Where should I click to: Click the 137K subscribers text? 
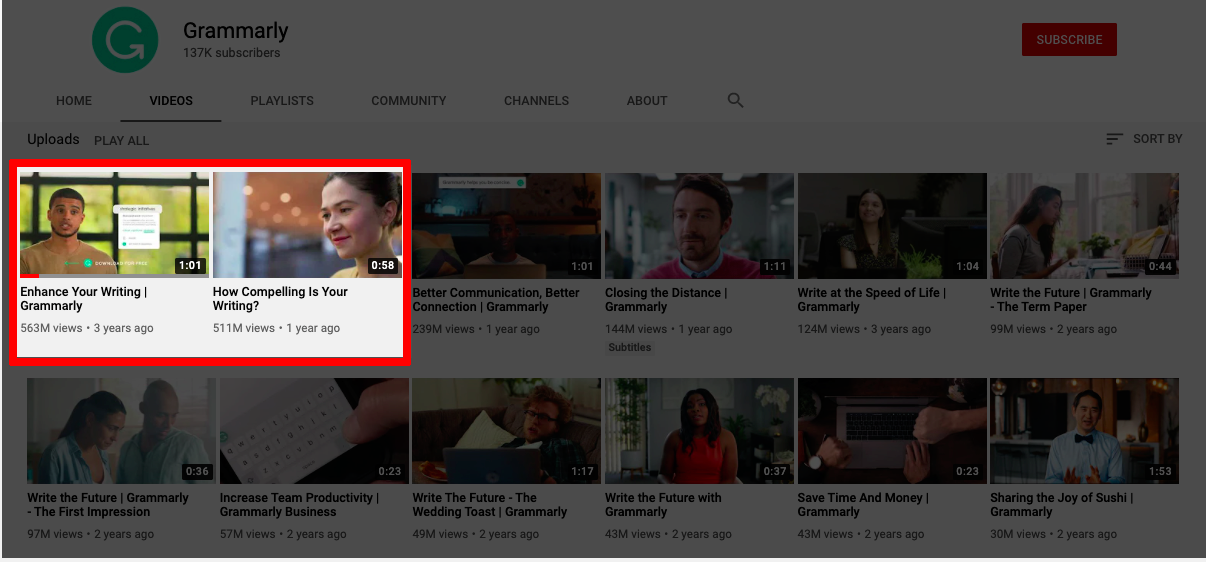click(232, 53)
